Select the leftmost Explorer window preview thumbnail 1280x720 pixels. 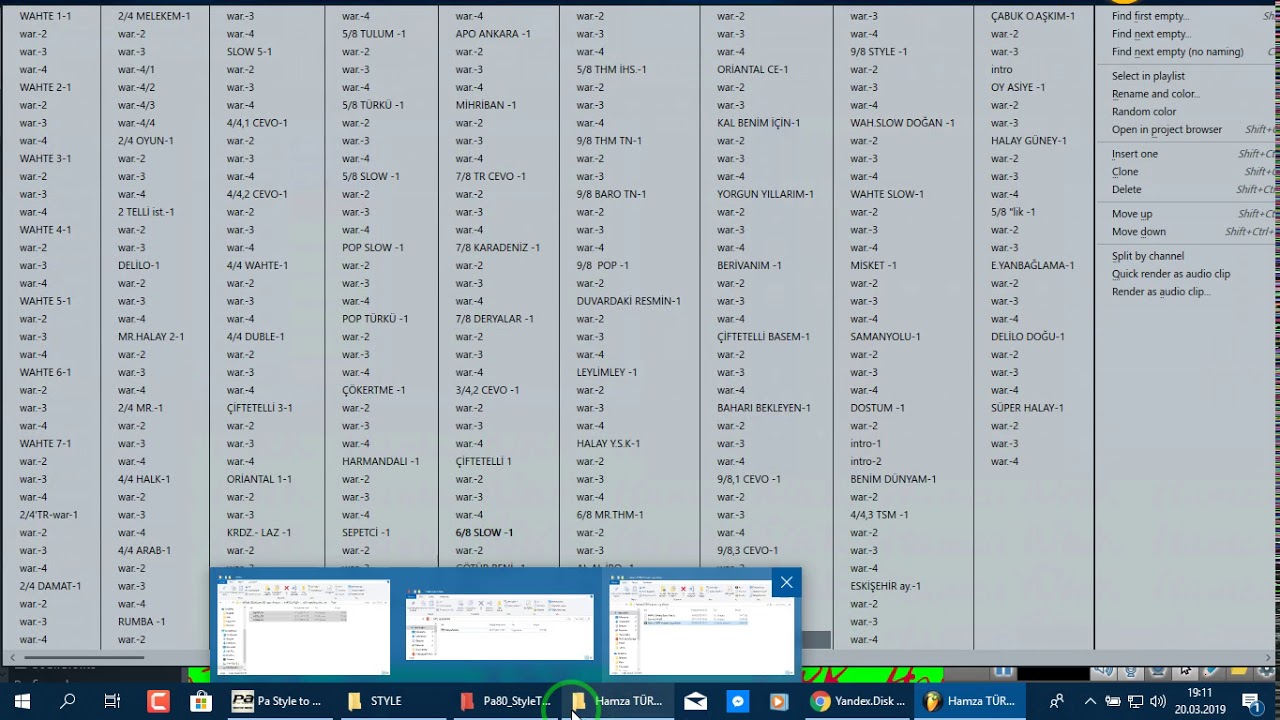304,626
